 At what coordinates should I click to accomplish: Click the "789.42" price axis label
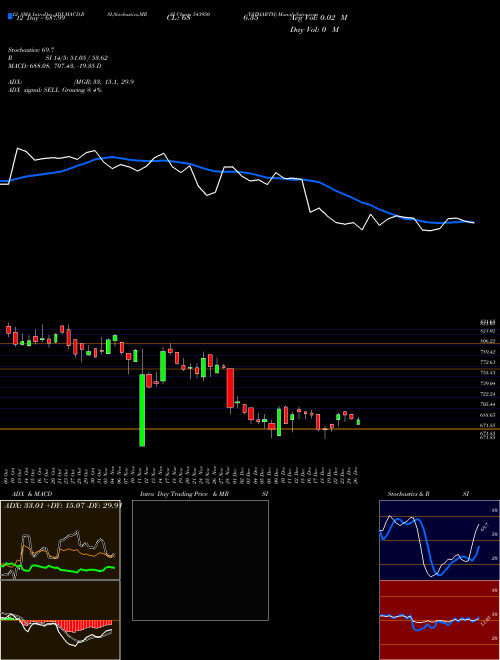pyautogui.click(x=487, y=352)
